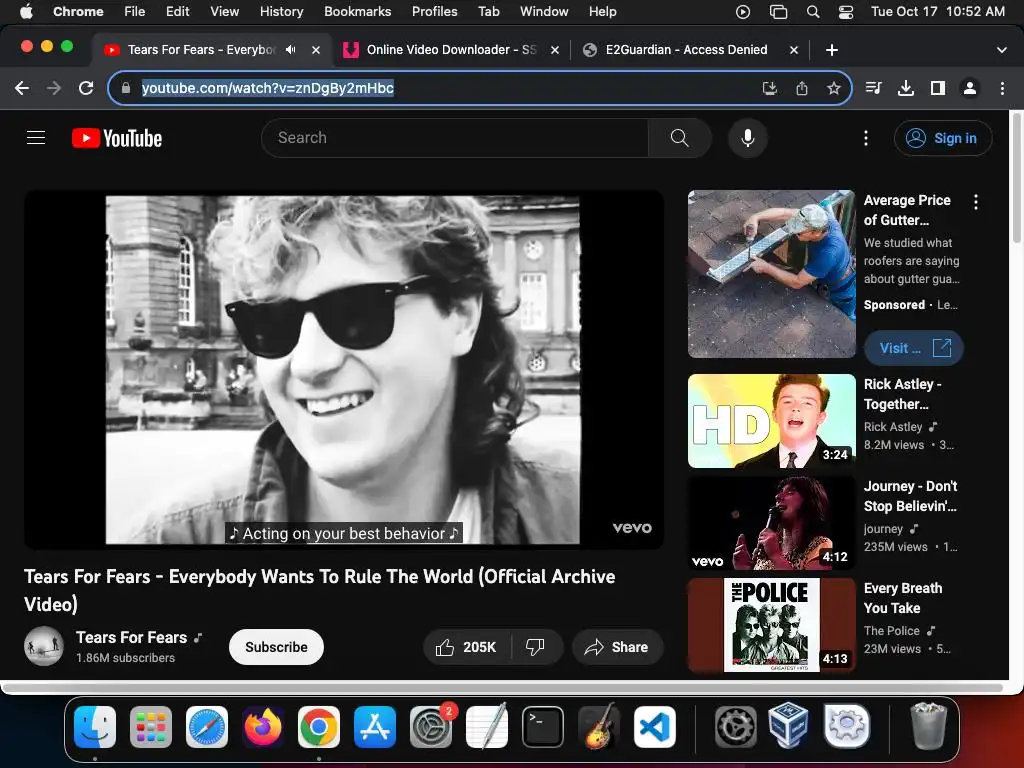This screenshot has width=1024, height=768.
Task: Click Visit button on sponsored ad
Action: [914, 348]
